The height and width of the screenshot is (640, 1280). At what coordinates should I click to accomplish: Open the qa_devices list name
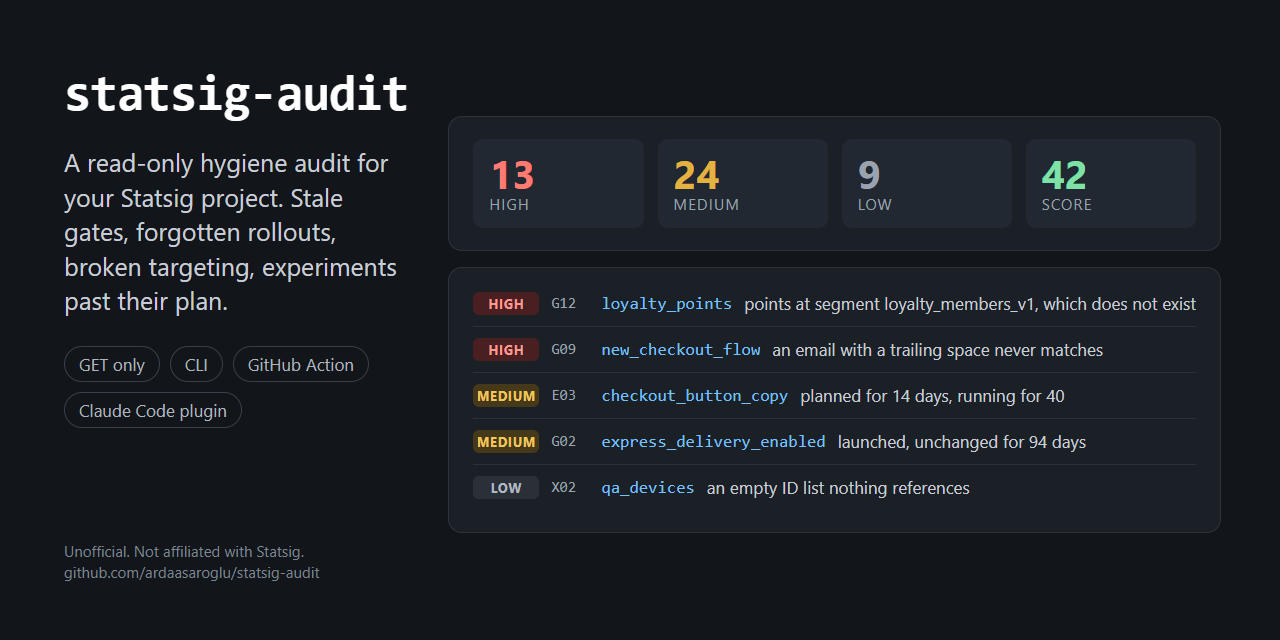648,488
